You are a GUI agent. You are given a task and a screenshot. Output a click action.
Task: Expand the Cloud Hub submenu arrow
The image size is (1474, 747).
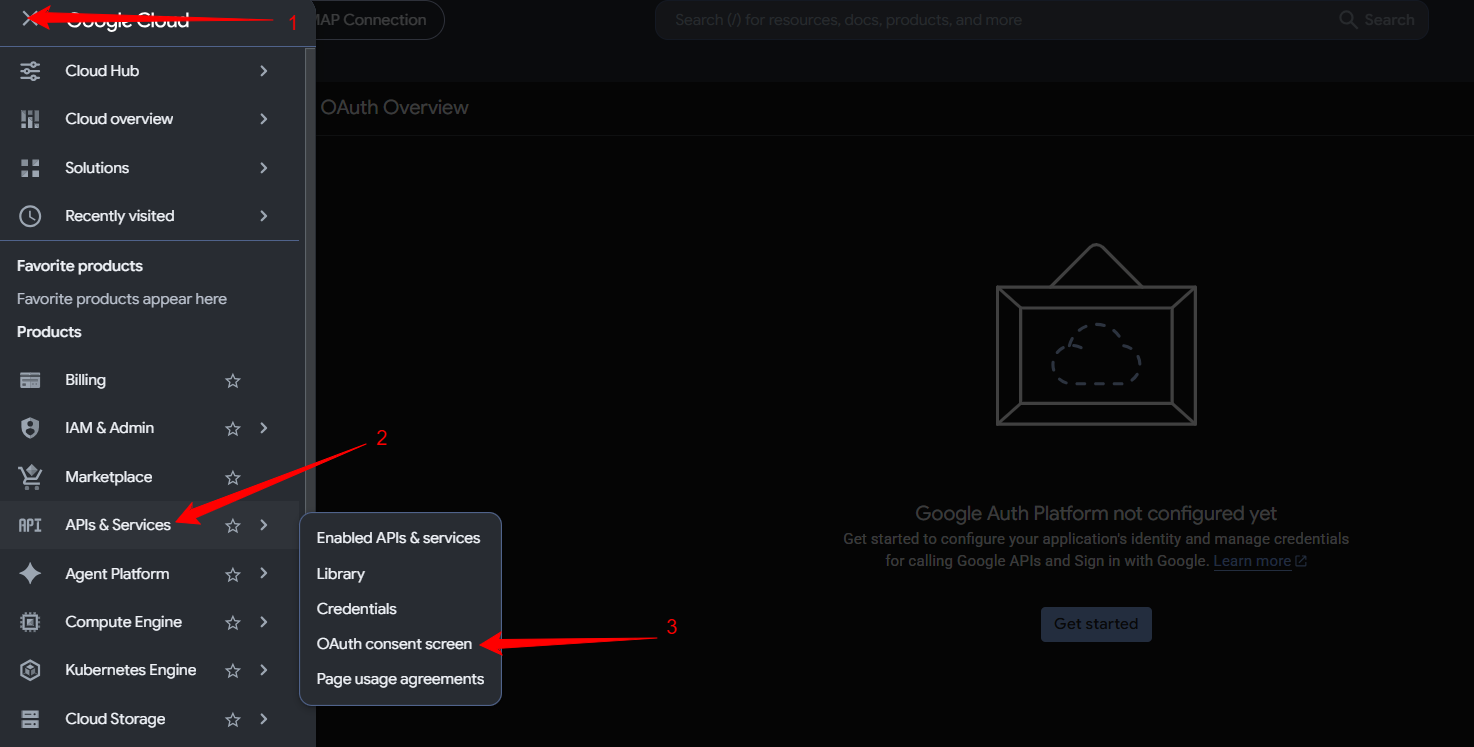[x=264, y=71]
